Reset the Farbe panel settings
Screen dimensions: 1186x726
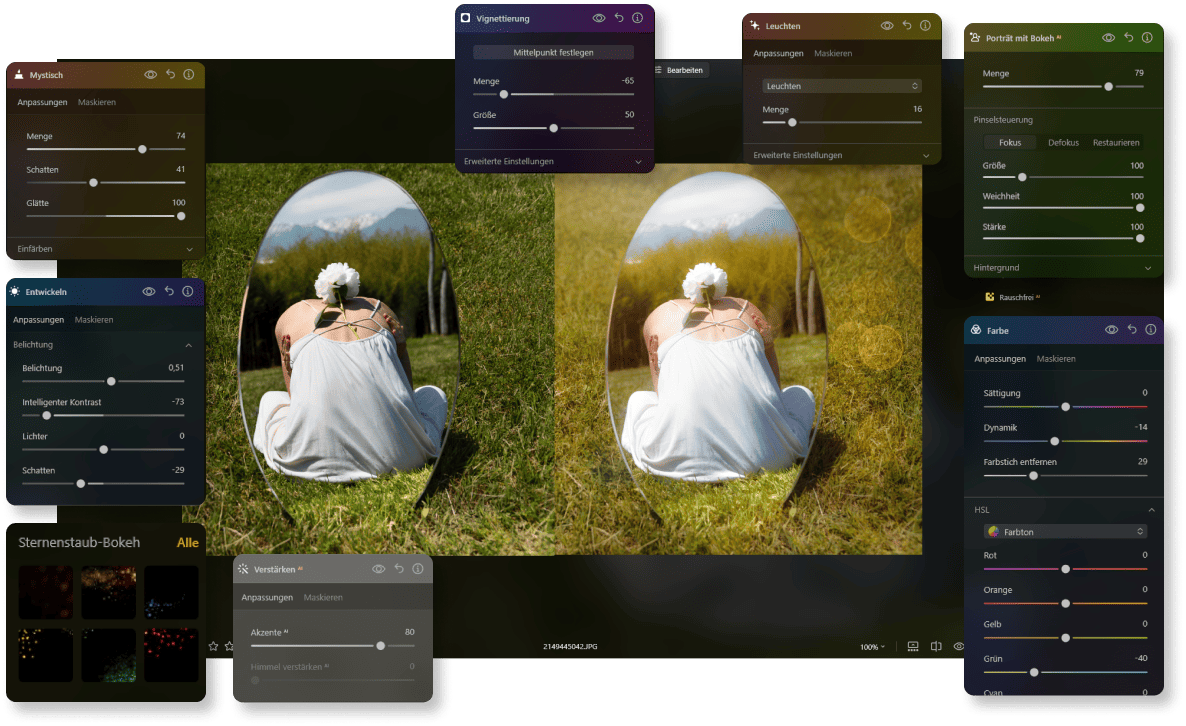pyautogui.click(x=1132, y=330)
